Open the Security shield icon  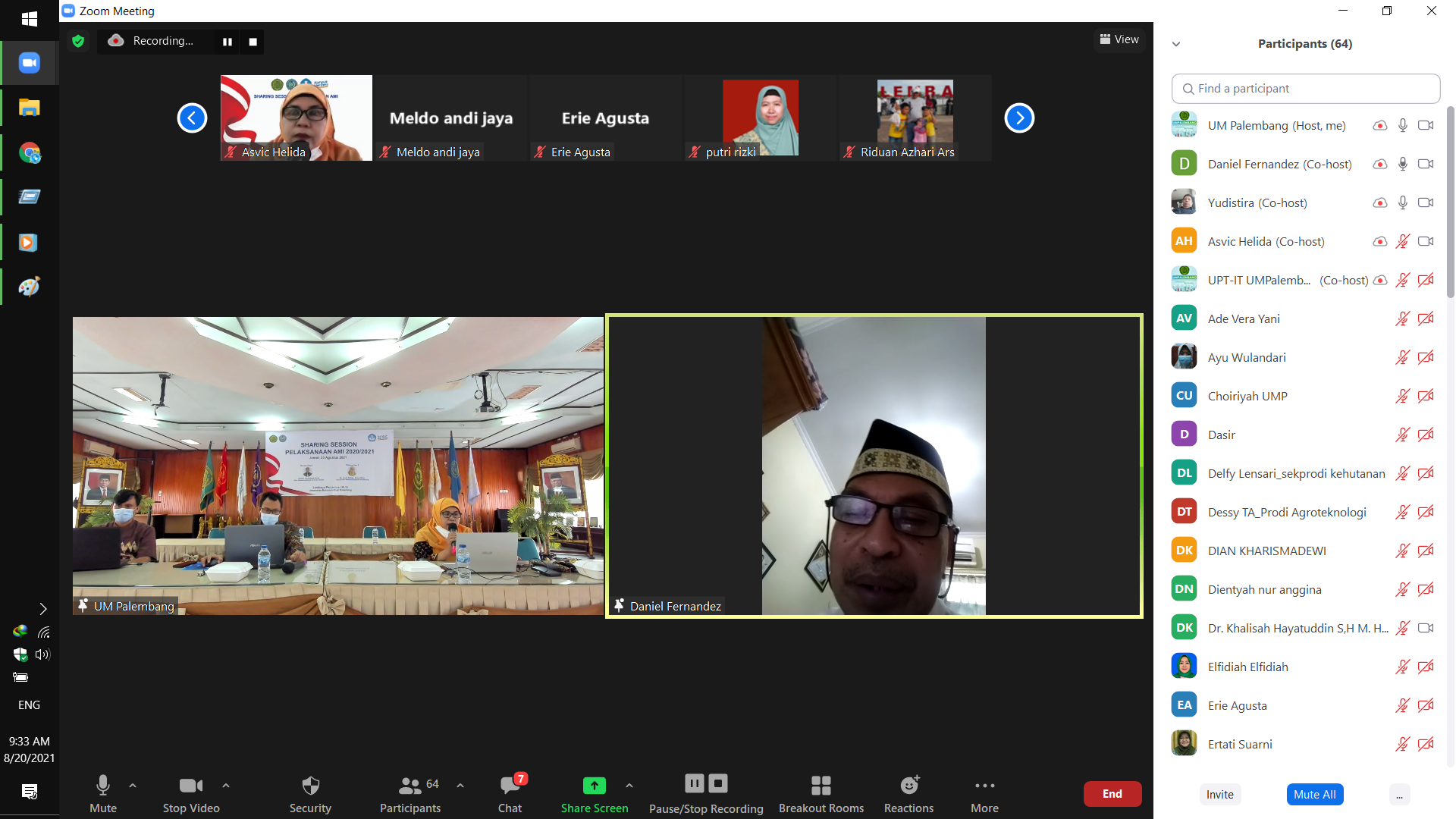pos(310,786)
